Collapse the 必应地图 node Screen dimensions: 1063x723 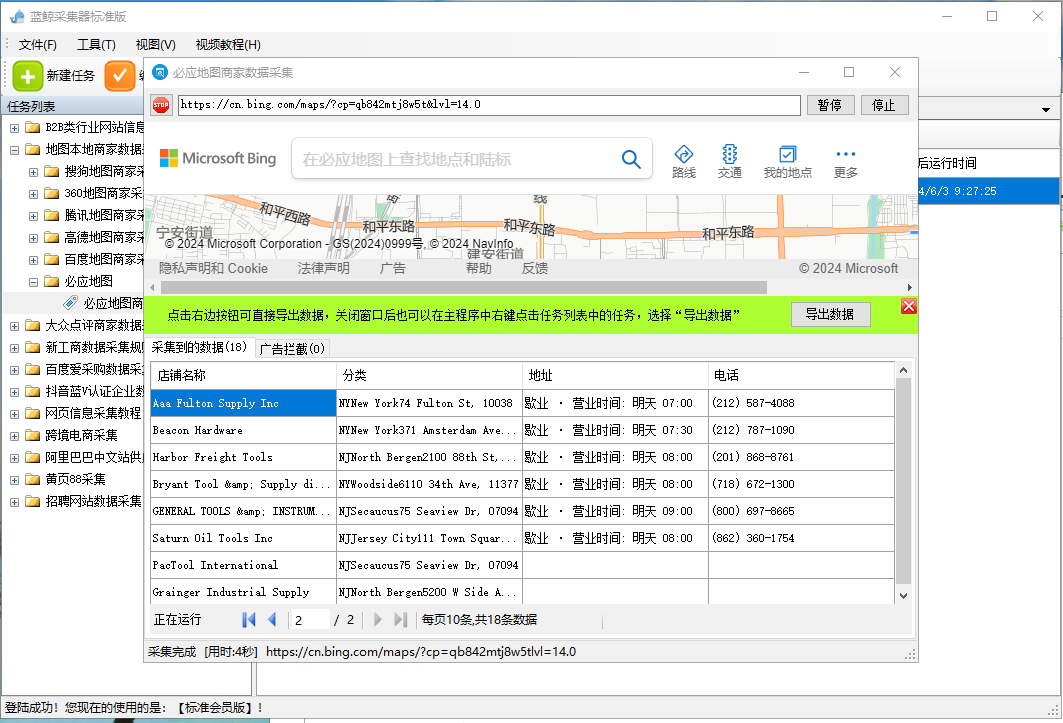click(x=33, y=282)
